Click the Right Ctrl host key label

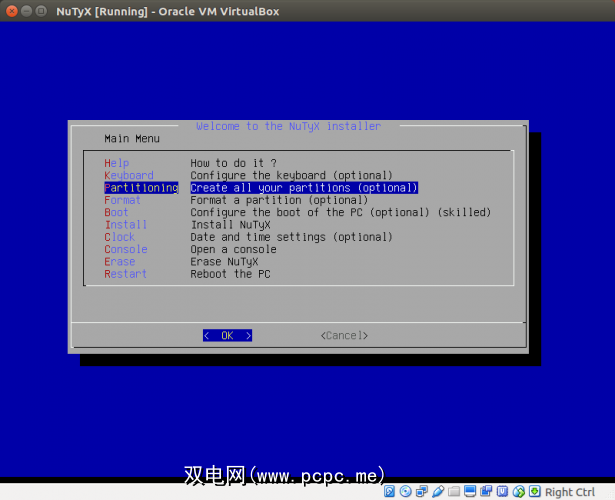point(570,491)
